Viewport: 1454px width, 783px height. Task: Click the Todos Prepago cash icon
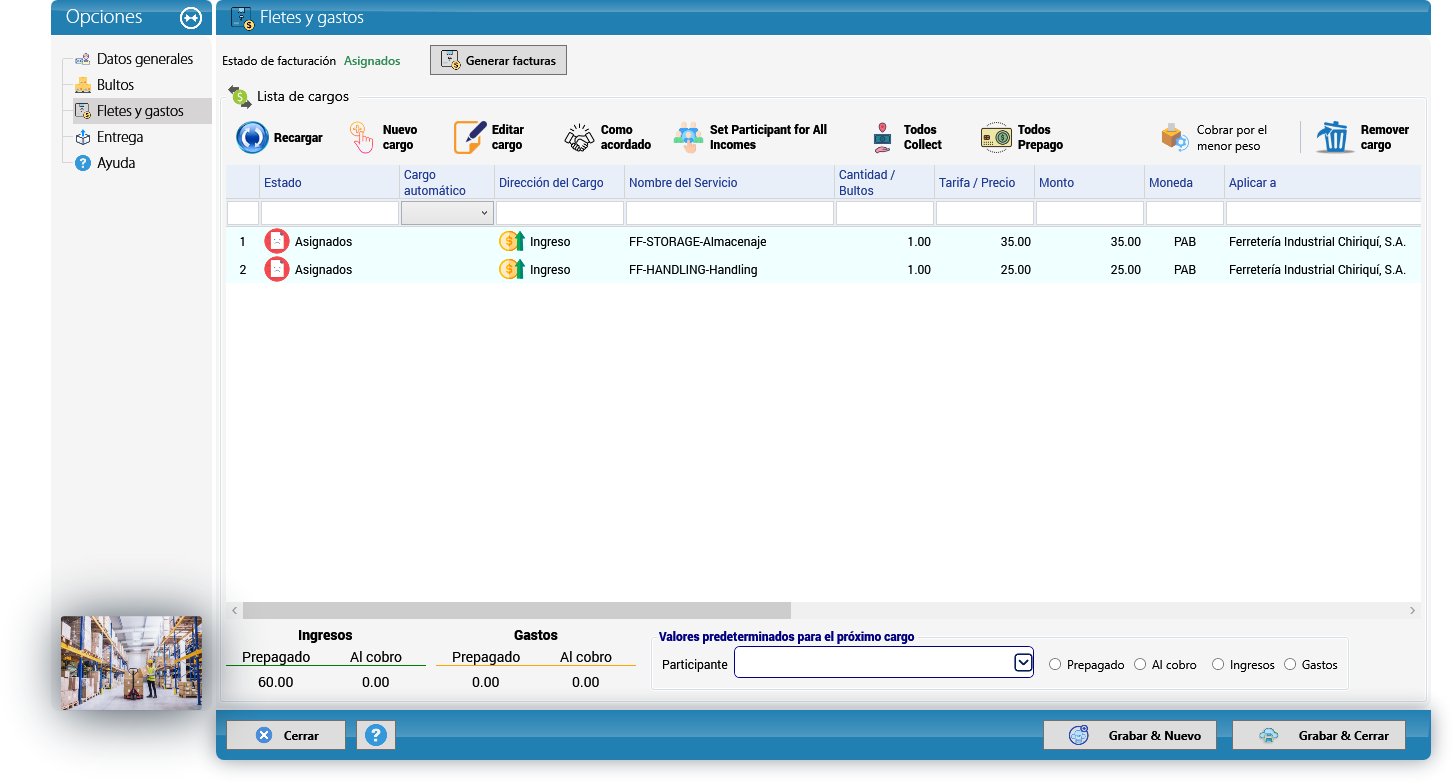[996, 138]
